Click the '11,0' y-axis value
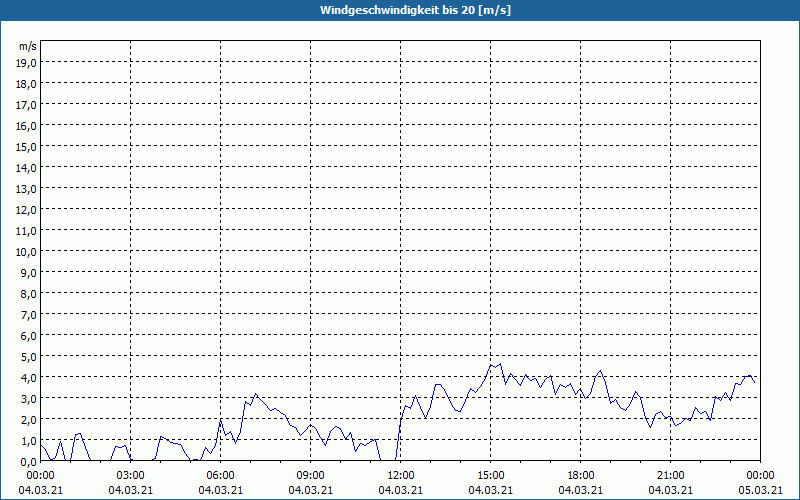This screenshot has height=500, width=800. (26, 231)
